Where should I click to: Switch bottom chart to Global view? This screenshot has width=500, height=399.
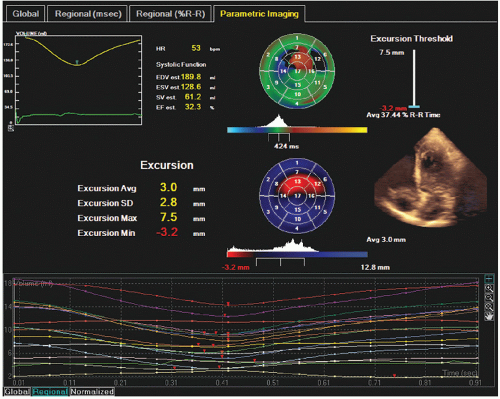click(x=17, y=392)
